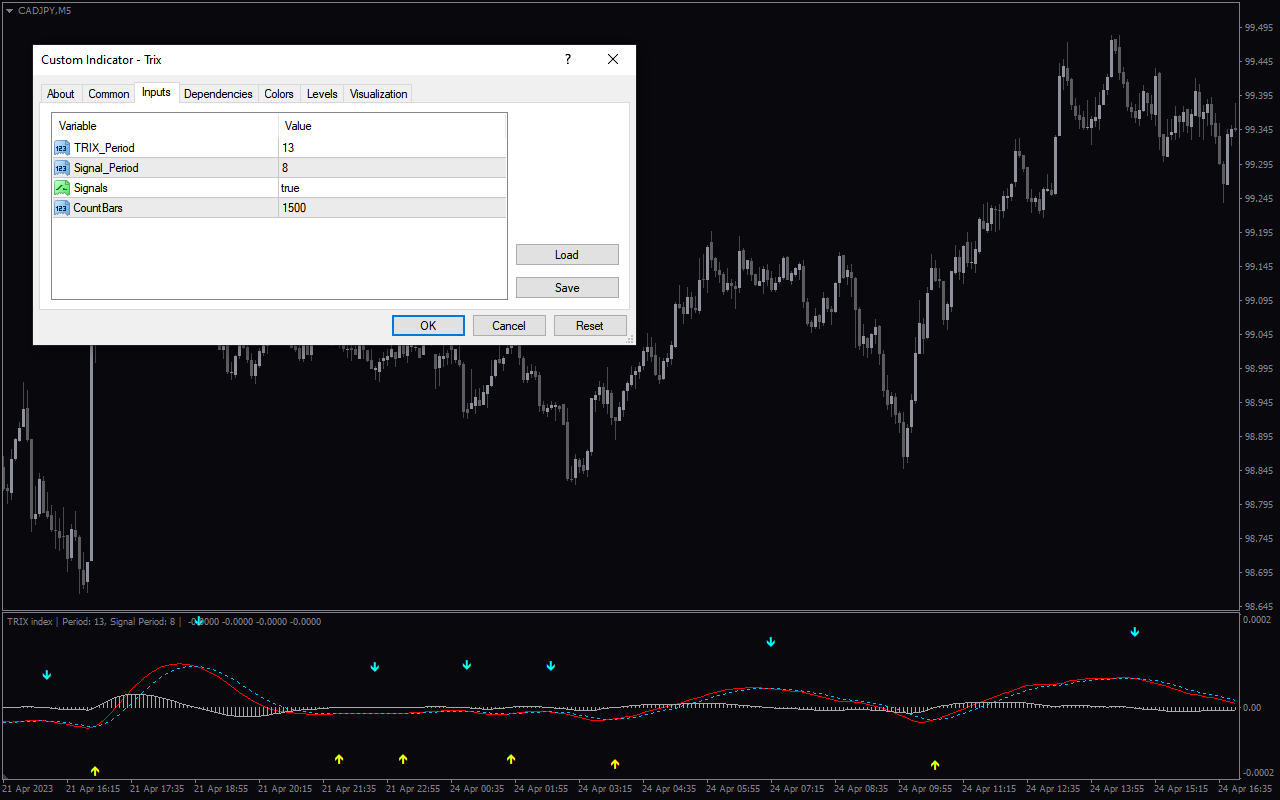Click the dialog title Custom Indicator - Trix
The height and width of the screenshot is (800, 1280).
(101, 60)
